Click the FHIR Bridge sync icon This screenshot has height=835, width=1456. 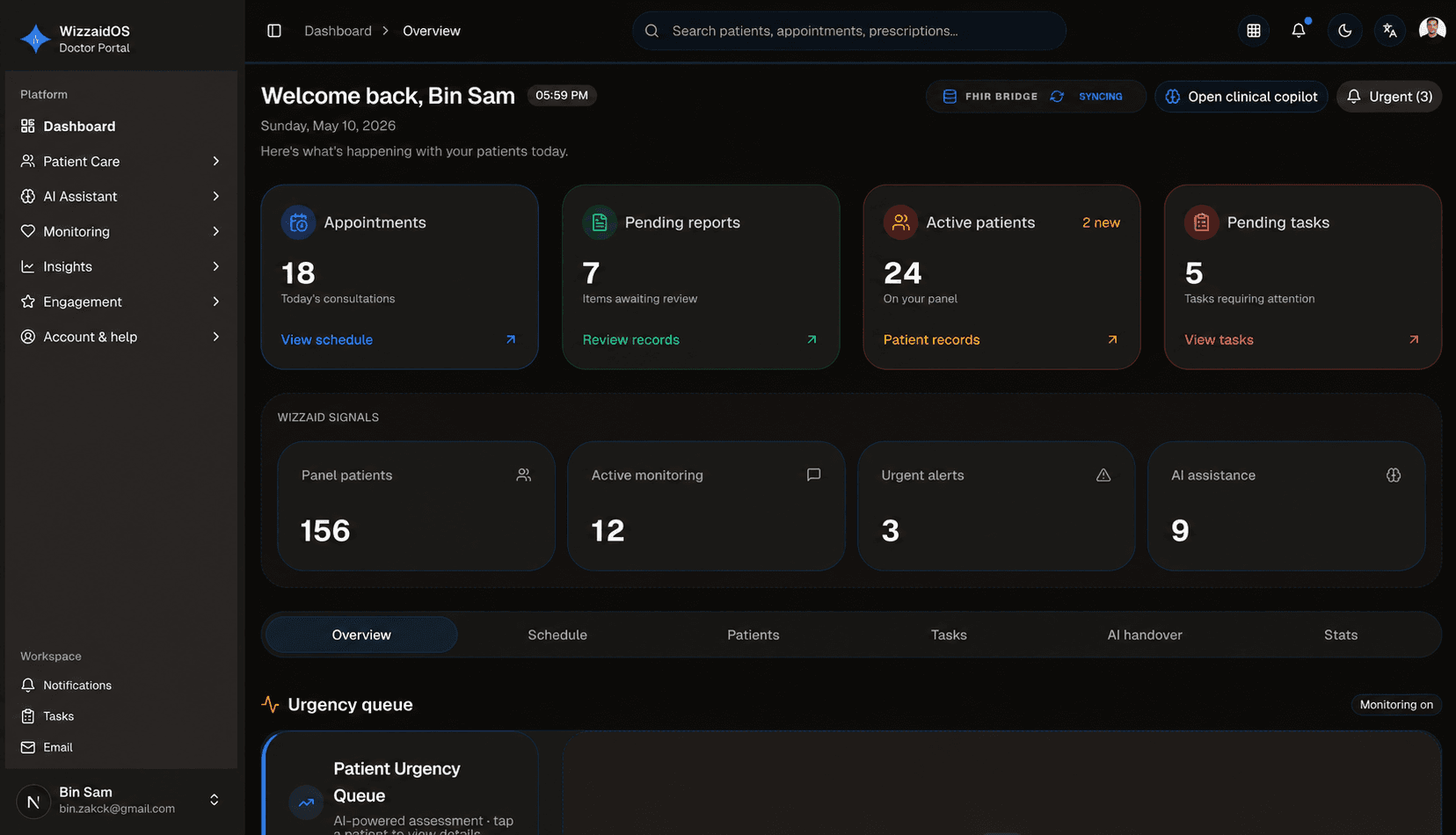pyautogui.click(x=1057, y=97)
